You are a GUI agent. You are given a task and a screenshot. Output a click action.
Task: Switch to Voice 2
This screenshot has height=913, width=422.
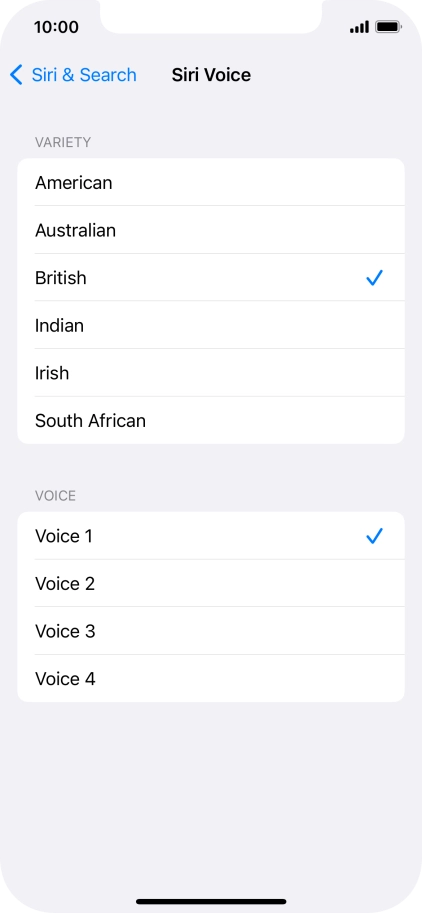[211, 583]
